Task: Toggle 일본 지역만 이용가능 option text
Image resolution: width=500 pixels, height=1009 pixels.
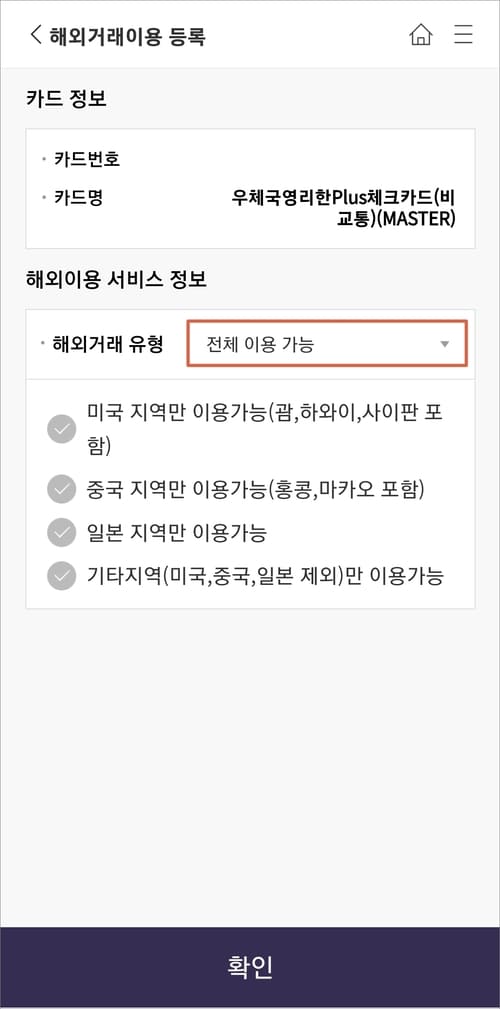Action: (176, 533)
